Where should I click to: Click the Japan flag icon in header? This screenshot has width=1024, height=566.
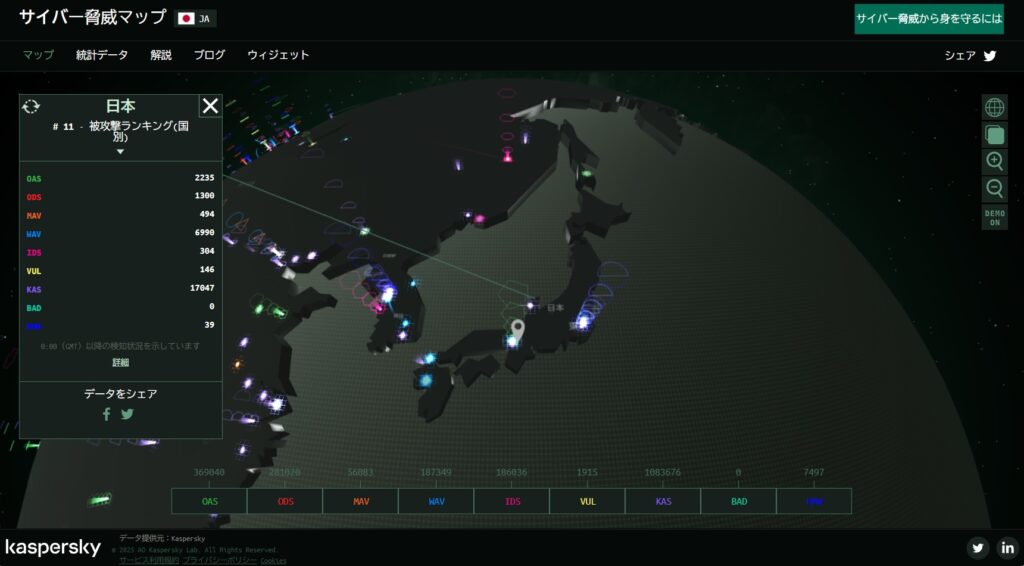pyautogui.click(x=186, y=18)
